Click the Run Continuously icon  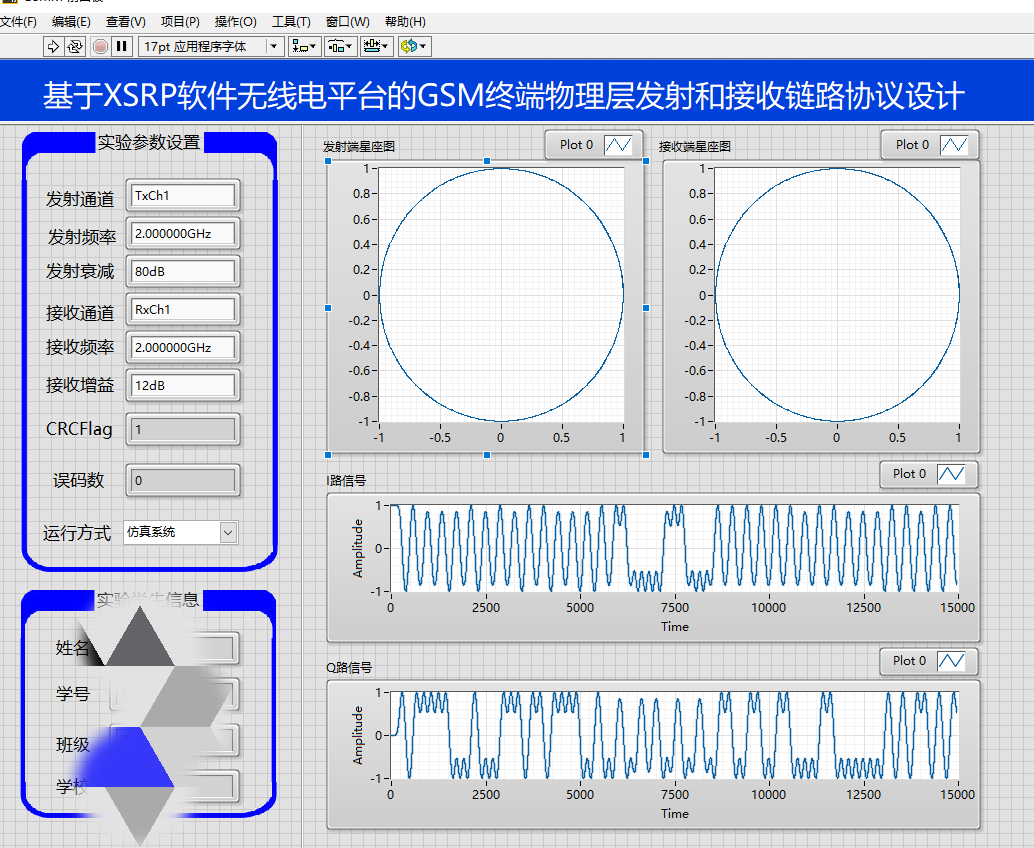point(75,46)
